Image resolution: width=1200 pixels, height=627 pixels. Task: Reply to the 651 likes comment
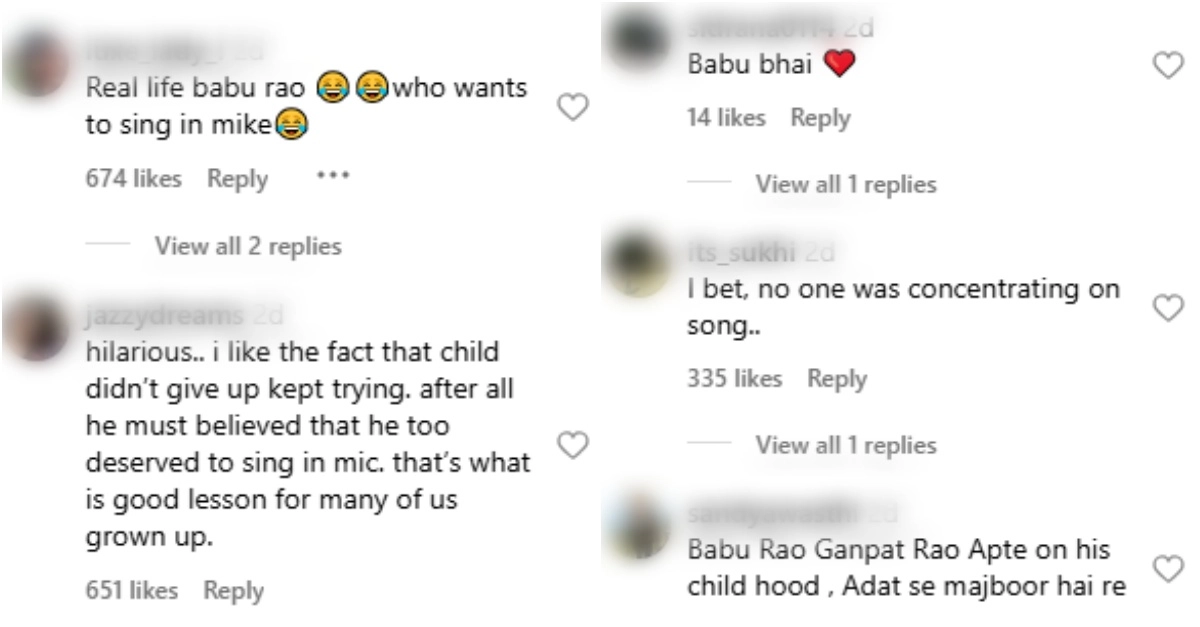234,591
